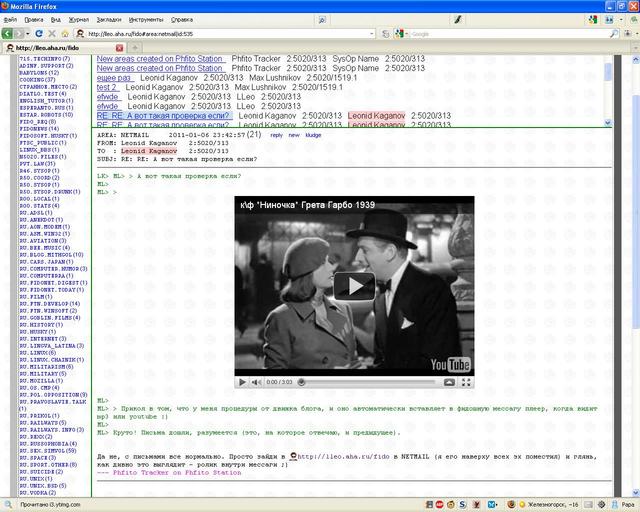This screenshot has width=640, height=512.
Task: Mute the YouTube player volume
Action: point(256,382)
